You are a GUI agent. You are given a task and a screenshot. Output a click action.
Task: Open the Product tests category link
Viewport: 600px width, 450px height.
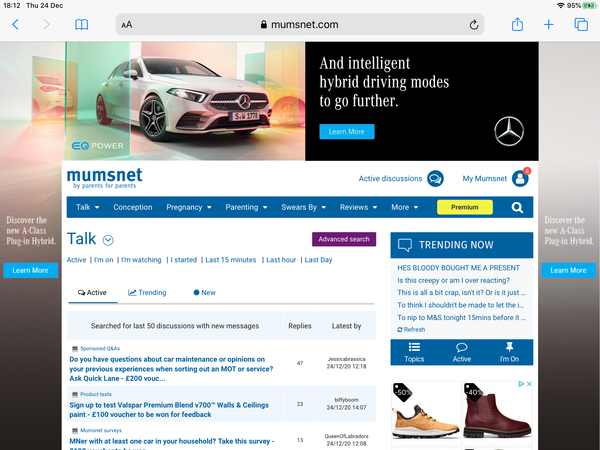tap(96, 394)
